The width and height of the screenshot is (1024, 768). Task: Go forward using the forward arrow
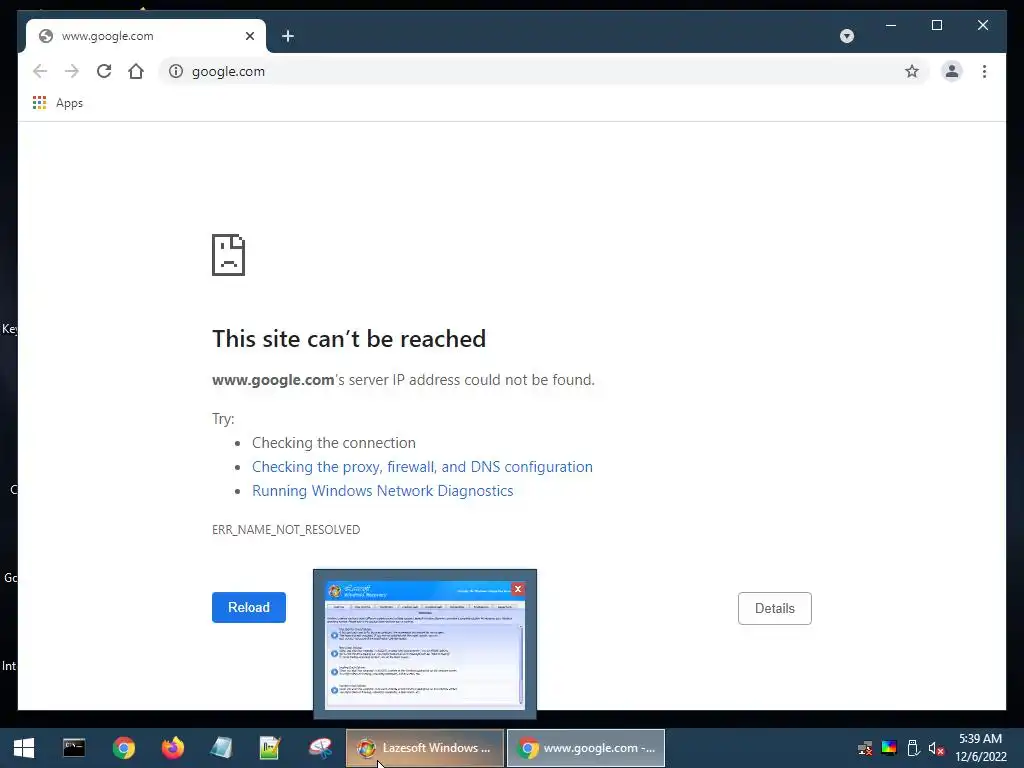(72, 71)
